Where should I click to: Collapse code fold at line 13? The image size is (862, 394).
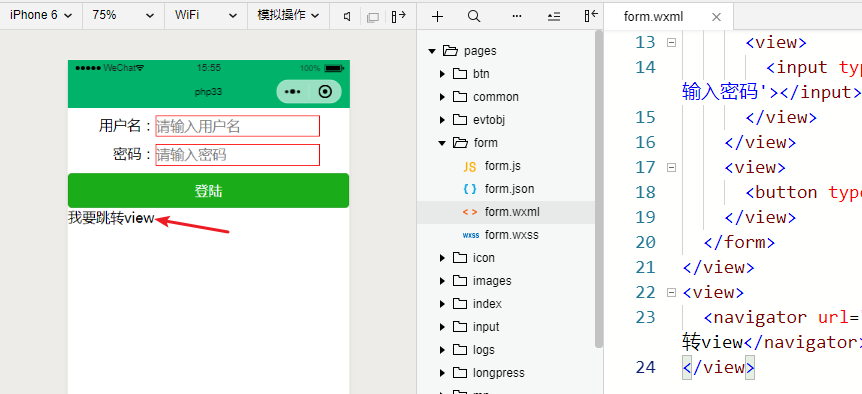671,42
